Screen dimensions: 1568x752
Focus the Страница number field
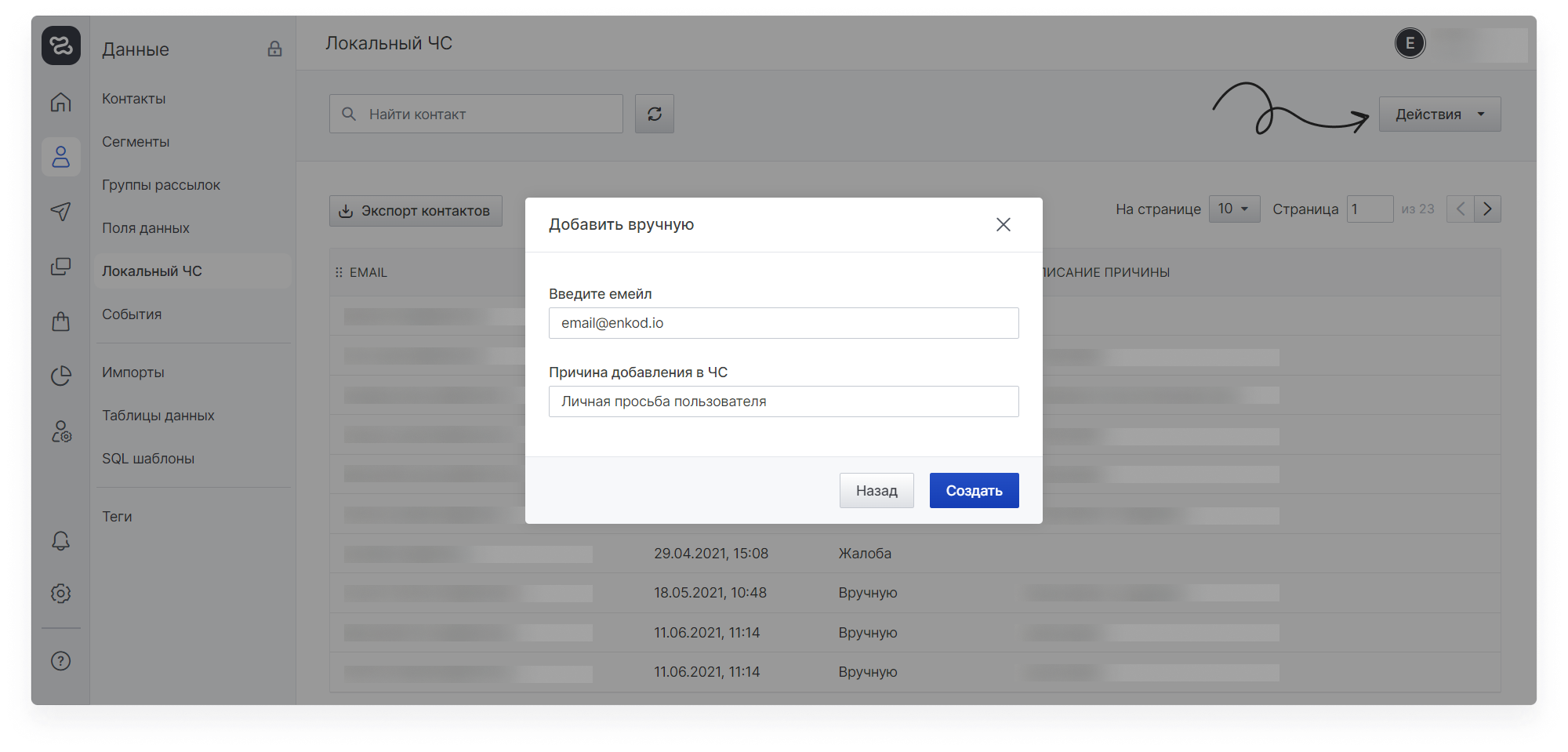click(x=1370, y=209)
